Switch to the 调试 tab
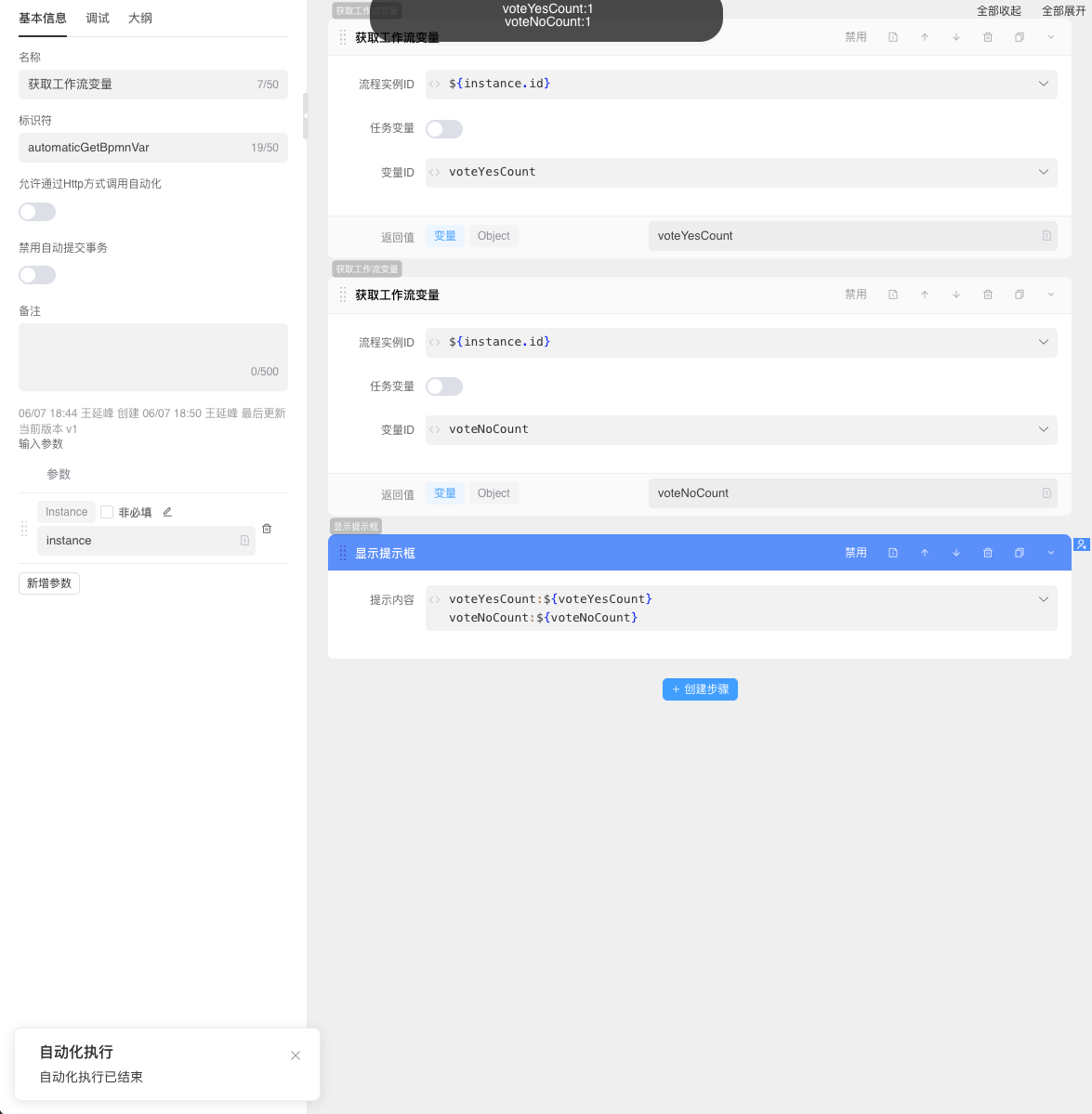Viewport: 1092px width, 1114px height. [98, 19]
